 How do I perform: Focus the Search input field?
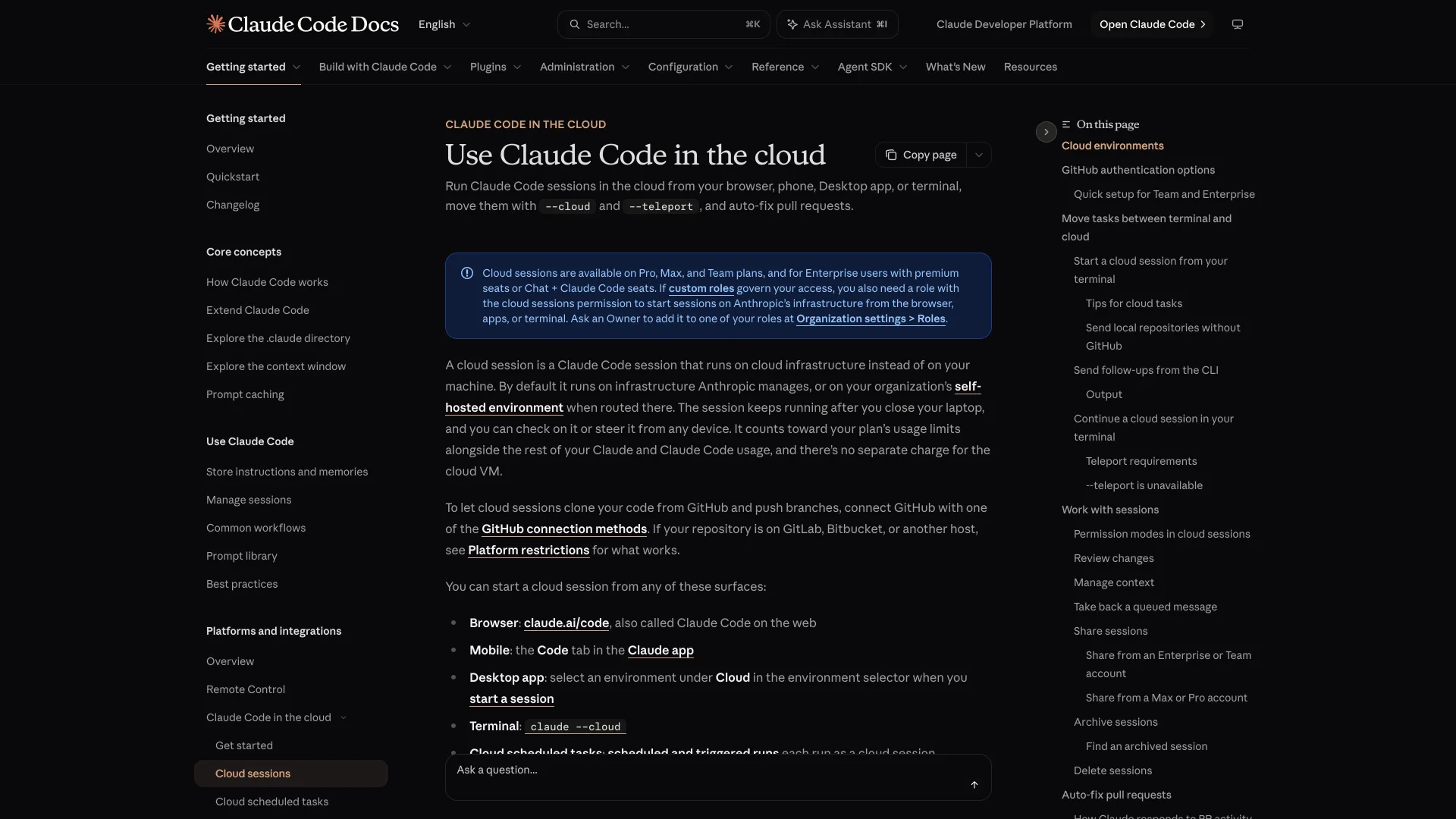tap(664, 24)
